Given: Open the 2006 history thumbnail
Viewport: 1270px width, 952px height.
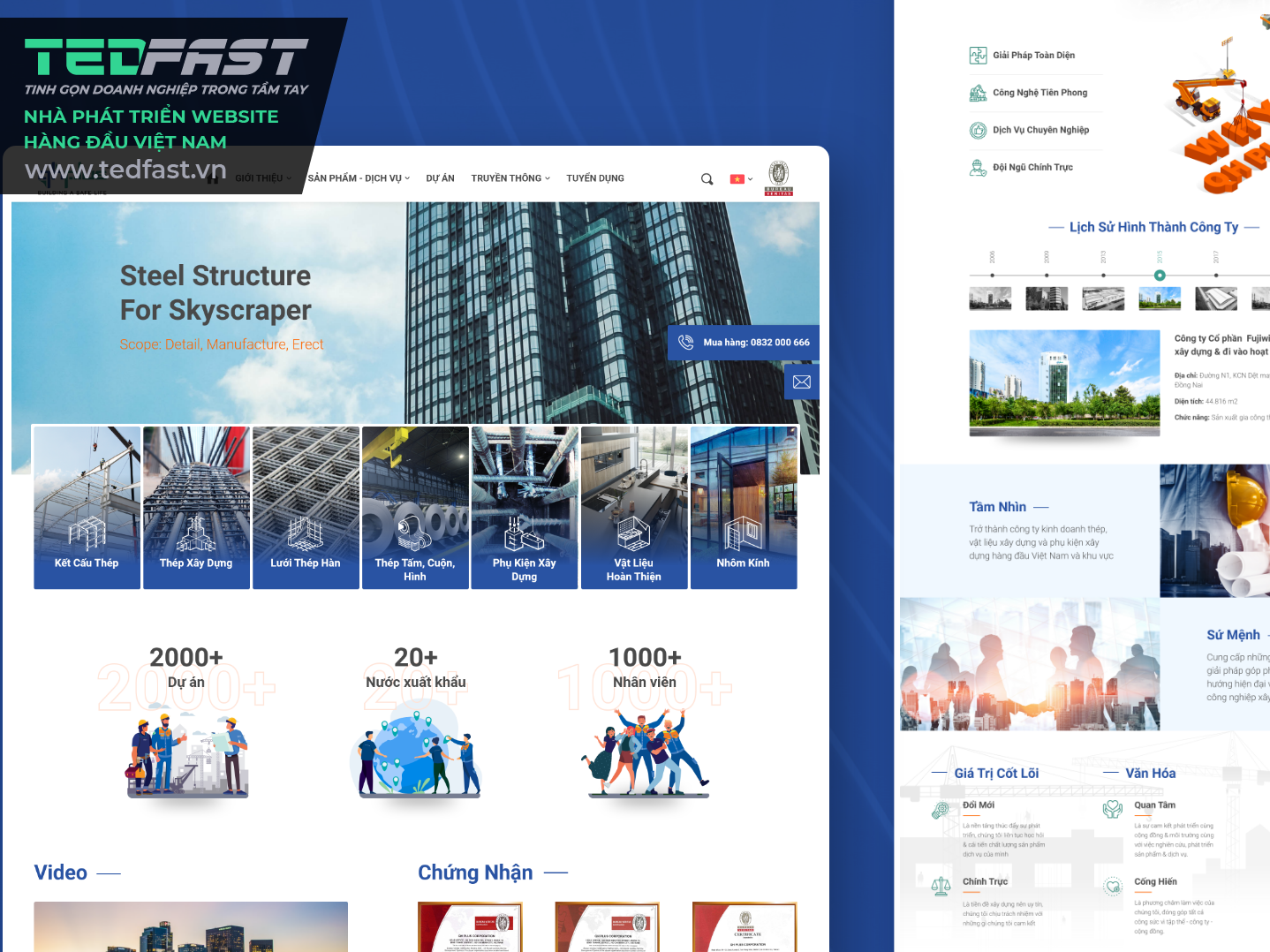Looking at the screenshot, I should (x=990, y=298).
